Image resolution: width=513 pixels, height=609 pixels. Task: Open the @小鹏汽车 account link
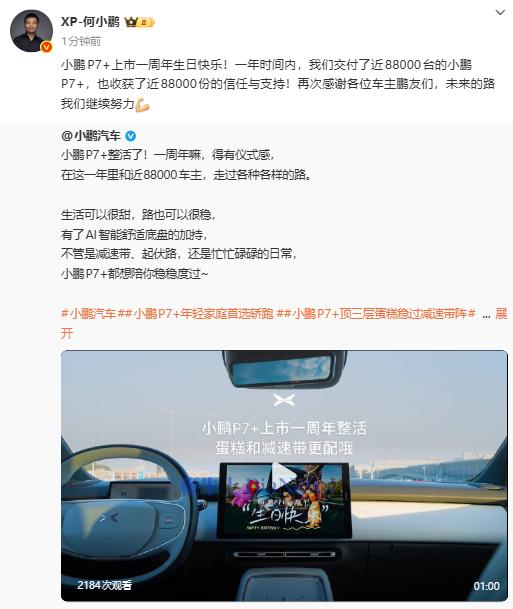click(x=91, y=136)
